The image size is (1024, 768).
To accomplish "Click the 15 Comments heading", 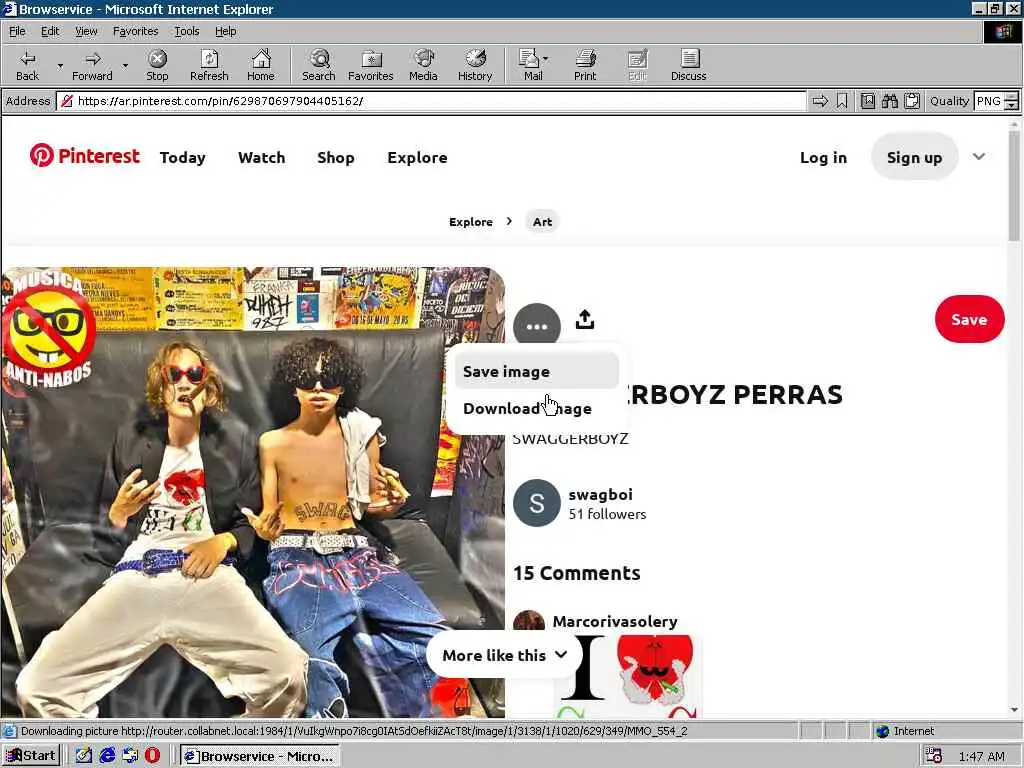I will (x=576, y=573).
